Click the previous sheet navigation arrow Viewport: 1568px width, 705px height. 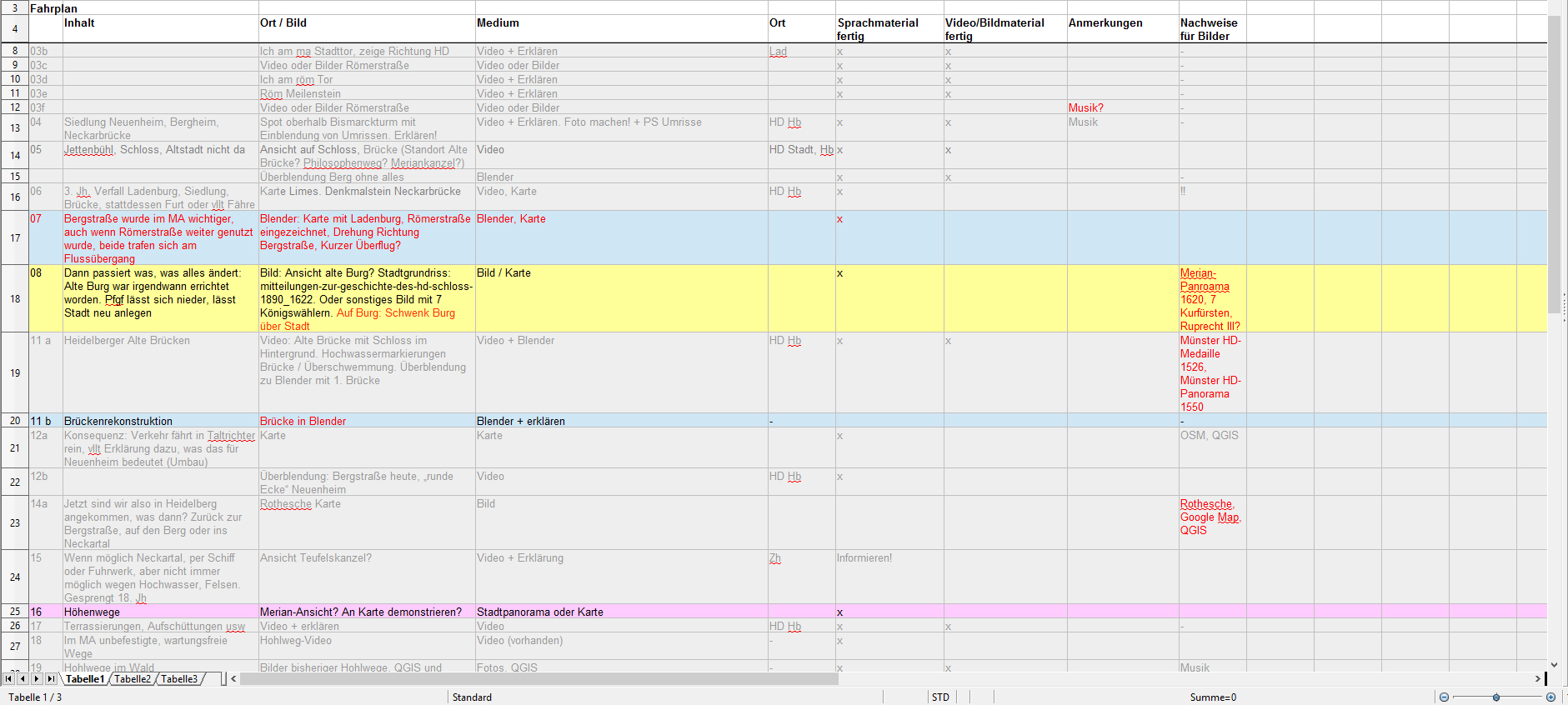pos(23,679)
